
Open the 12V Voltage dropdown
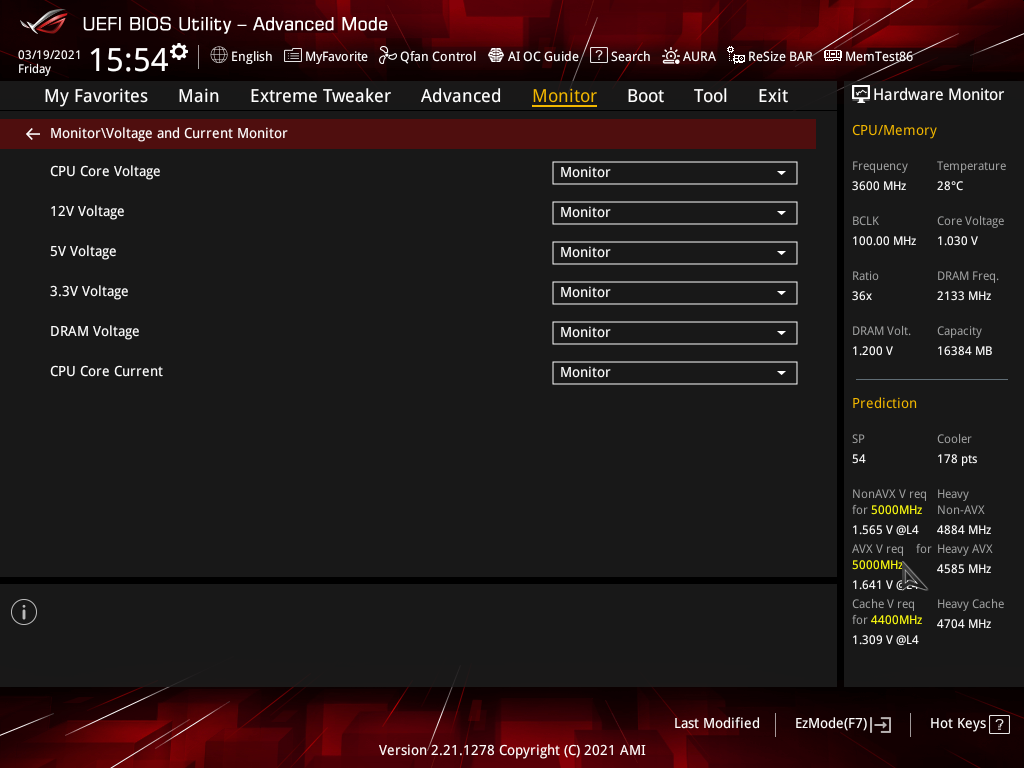pos(675,213)
